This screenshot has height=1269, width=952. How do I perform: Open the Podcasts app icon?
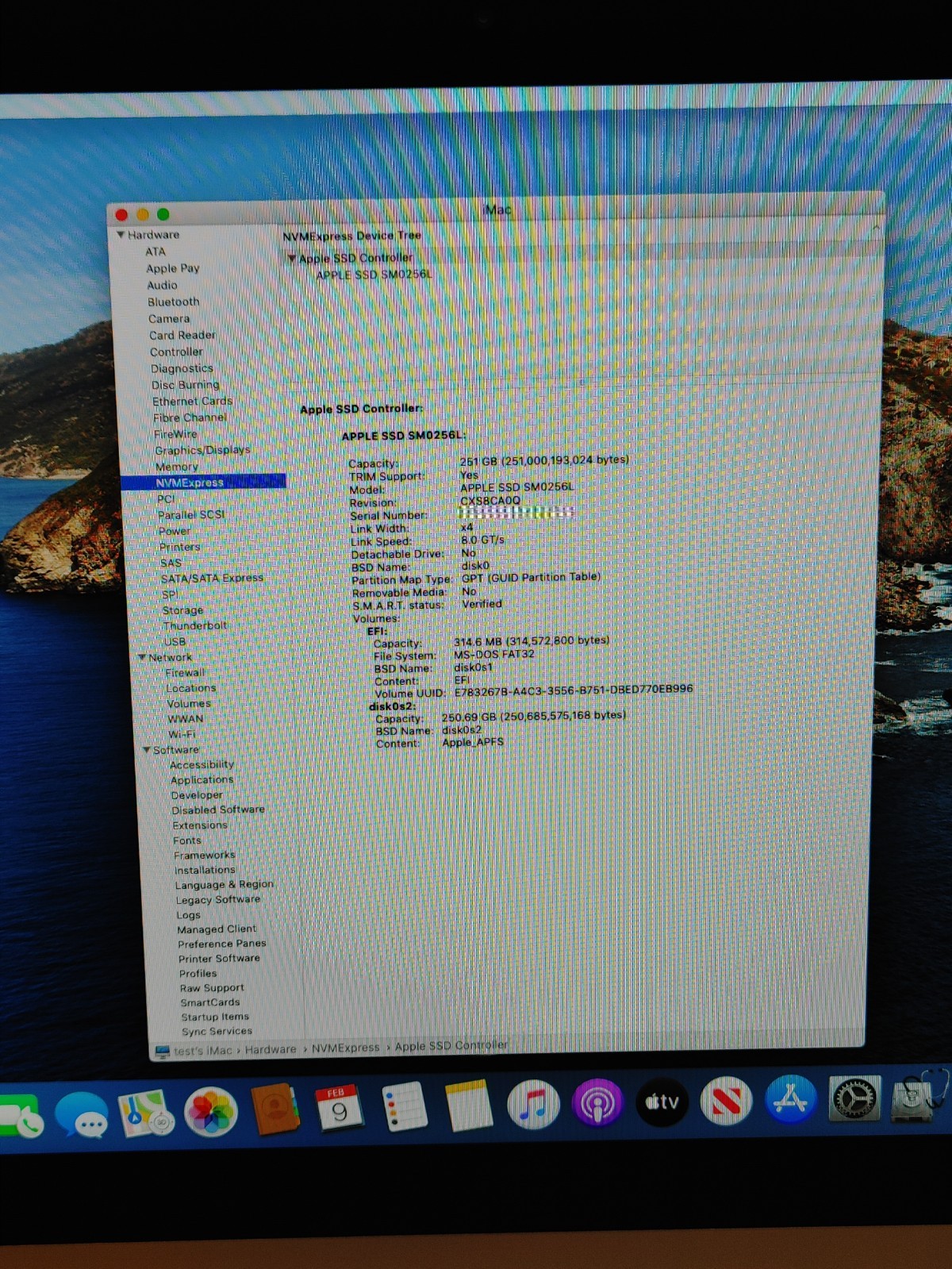(597, 1103)
